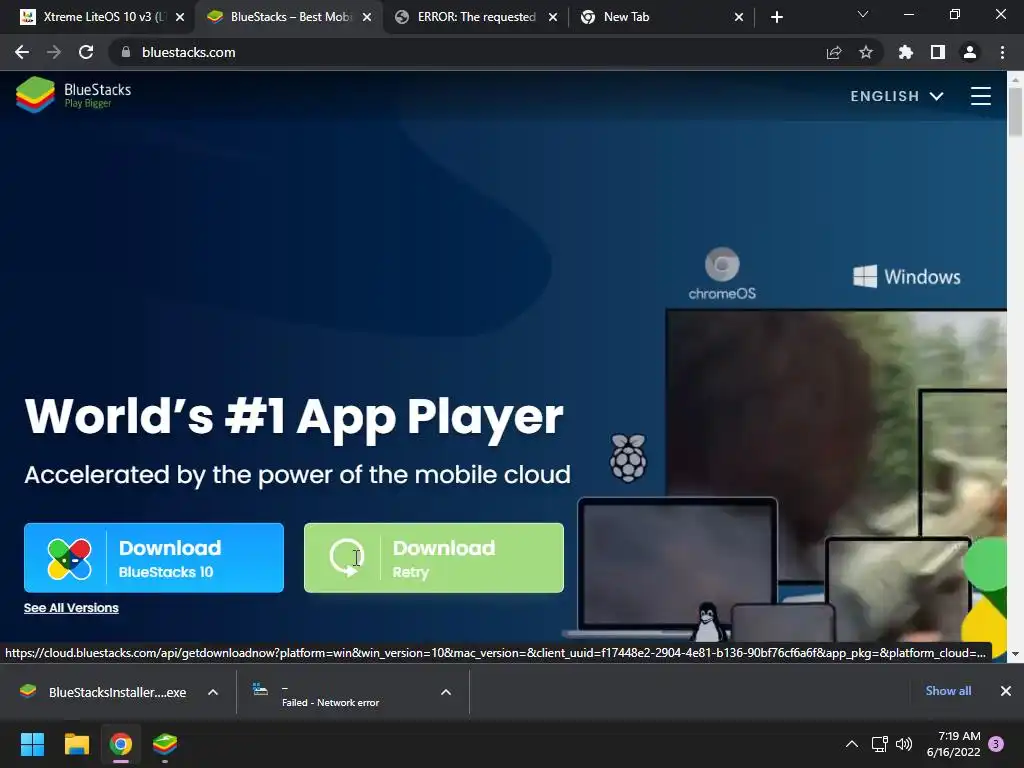This screenshot has height=768, width=1024.
Task: Reload the bluestacks.com page
Action: (86, 52)
